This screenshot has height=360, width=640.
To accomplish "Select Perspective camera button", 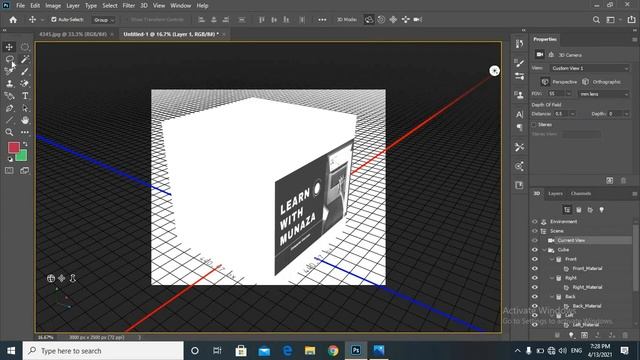I will point(559,82).
